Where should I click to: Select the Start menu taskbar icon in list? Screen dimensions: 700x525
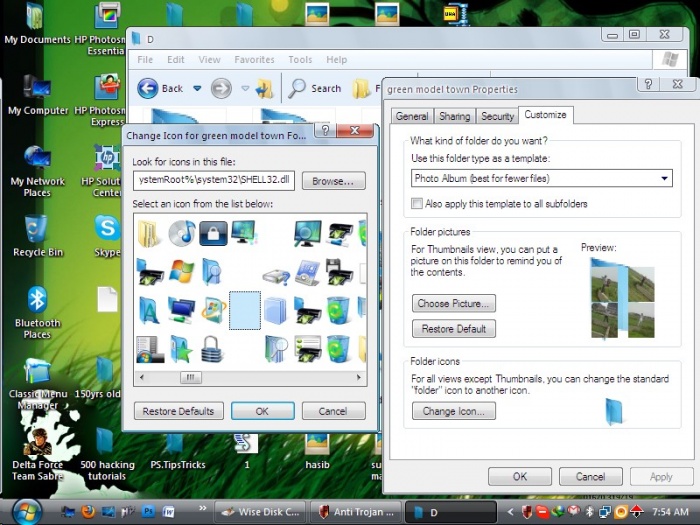tap(150, 349)
